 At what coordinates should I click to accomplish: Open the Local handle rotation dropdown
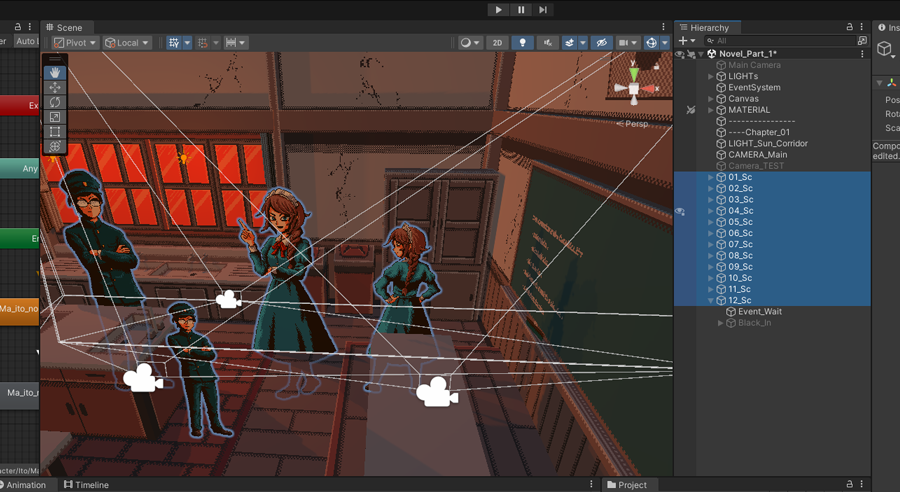coord(128,43)
